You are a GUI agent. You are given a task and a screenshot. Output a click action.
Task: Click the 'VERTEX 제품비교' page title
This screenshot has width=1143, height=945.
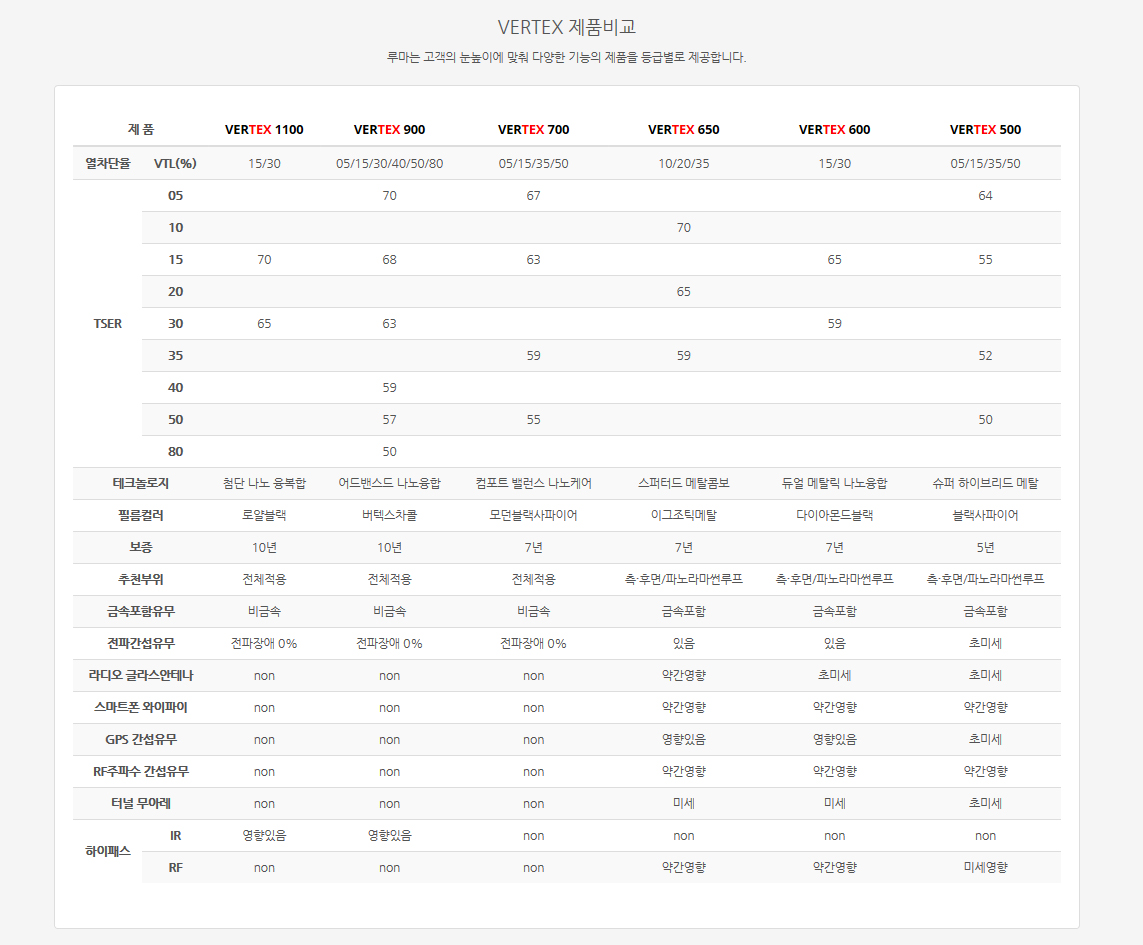(566, 27)
